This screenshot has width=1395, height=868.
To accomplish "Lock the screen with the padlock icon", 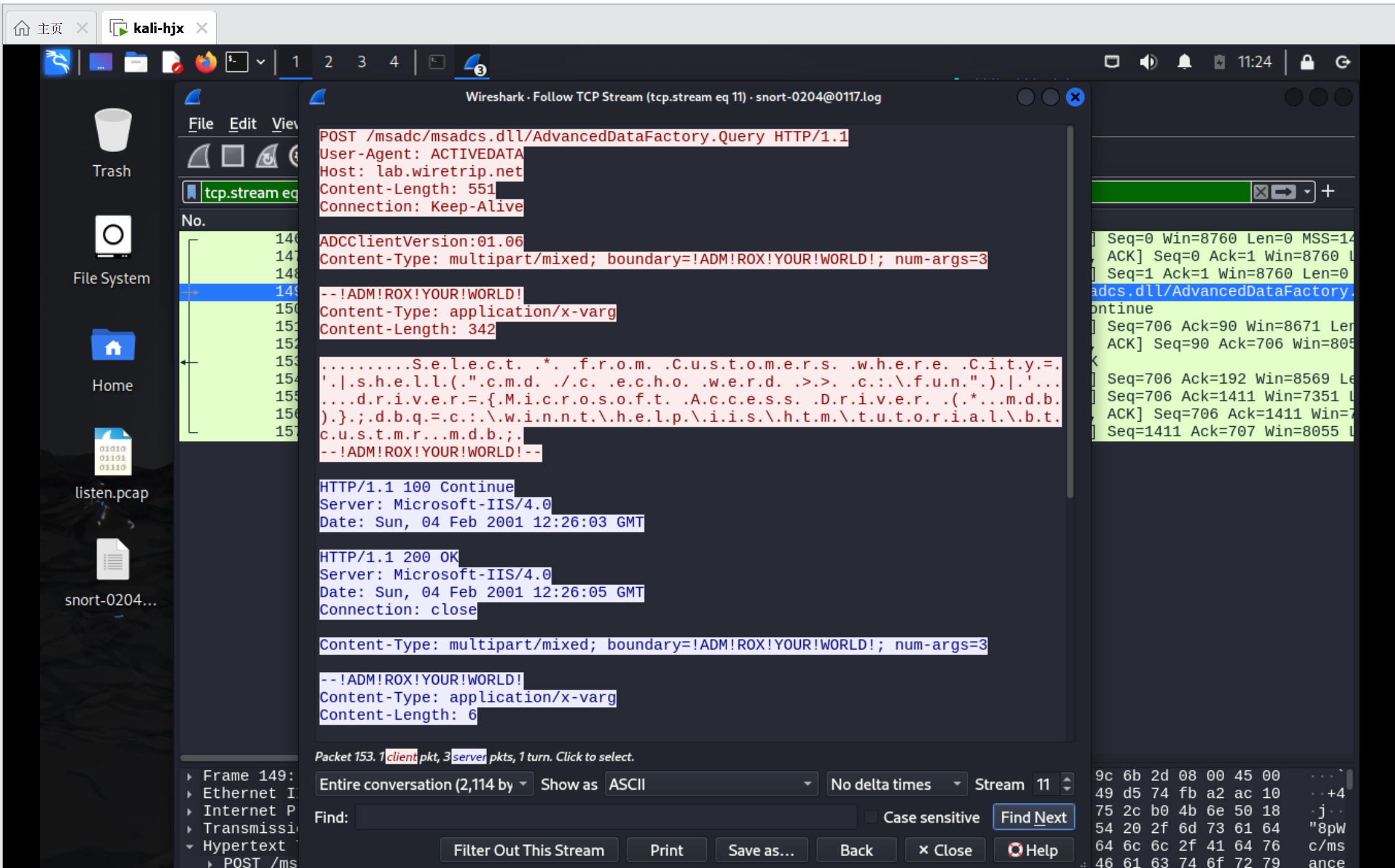I will 1307,62.
